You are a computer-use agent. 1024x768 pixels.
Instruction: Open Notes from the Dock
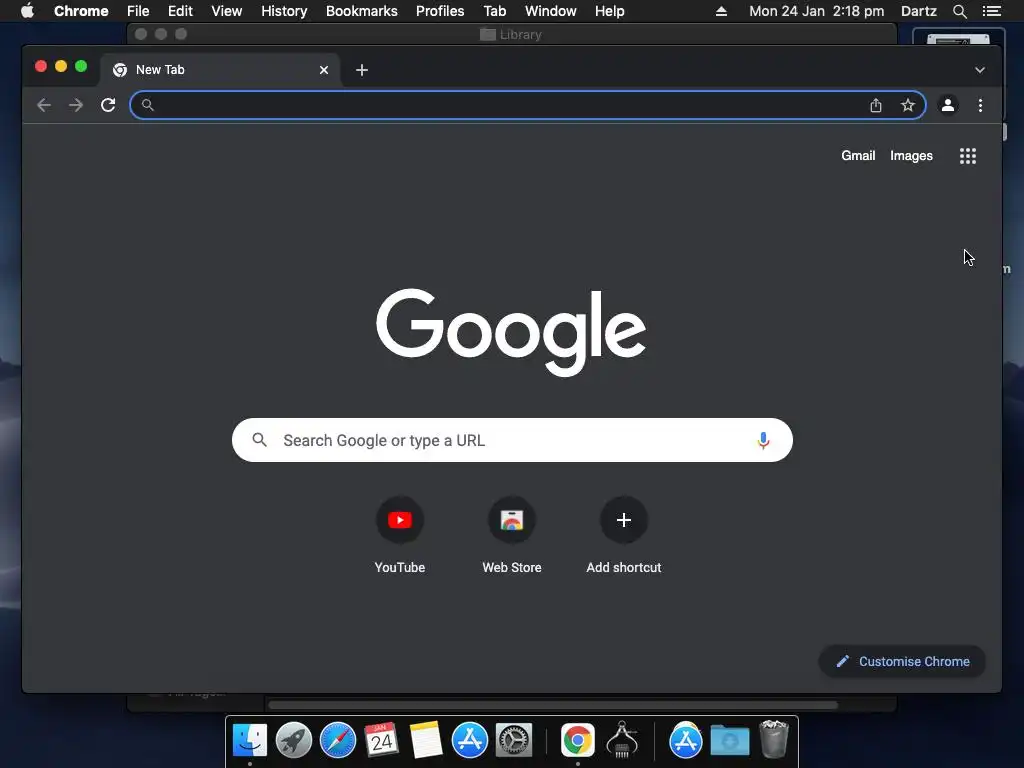click(426, 741)
